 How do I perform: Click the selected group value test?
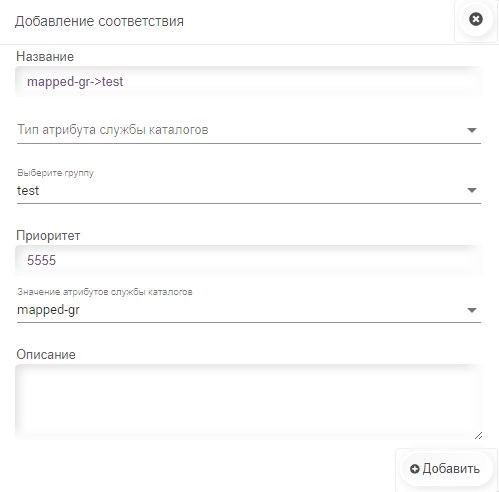pos(28,191)
